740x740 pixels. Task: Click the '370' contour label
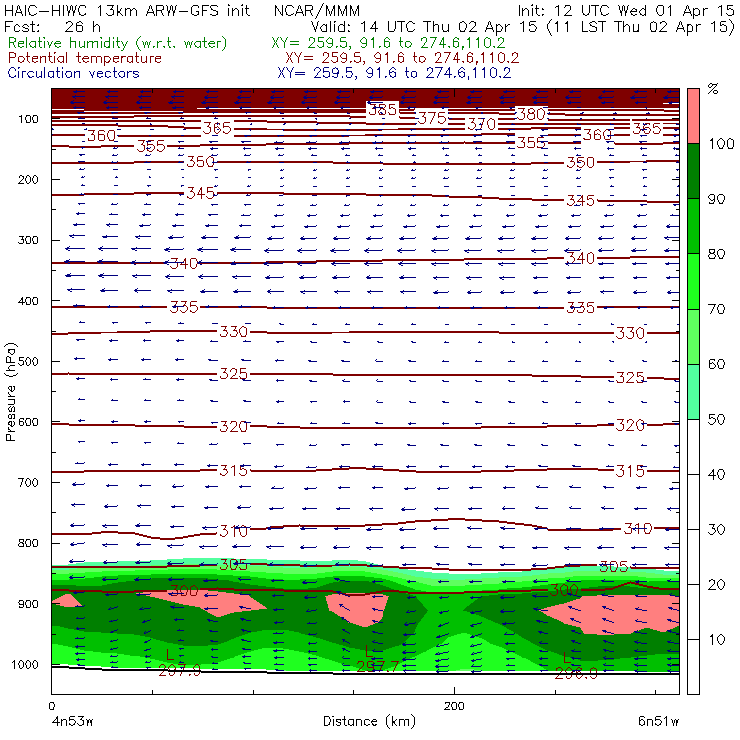click(x=482, y=124)
